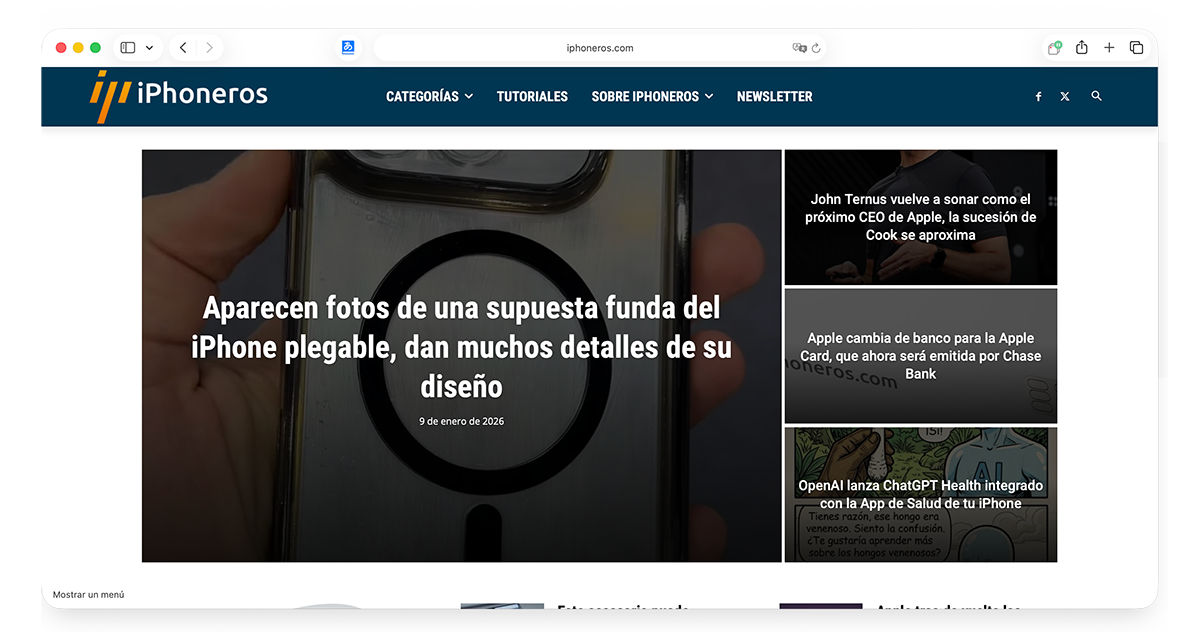Click the iPhoneros logo

pos(180,94)
